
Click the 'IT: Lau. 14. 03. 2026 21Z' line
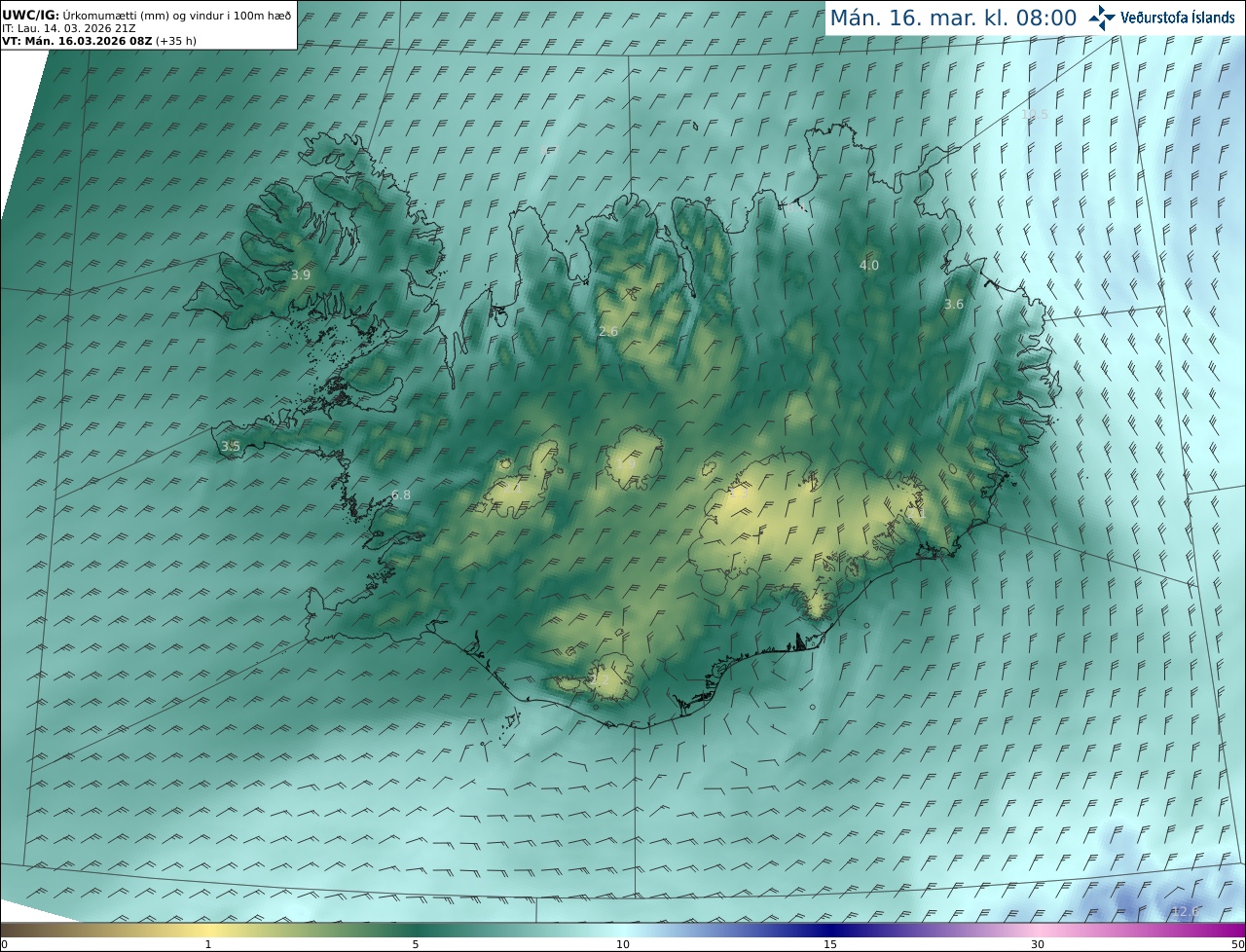(69, 28)
